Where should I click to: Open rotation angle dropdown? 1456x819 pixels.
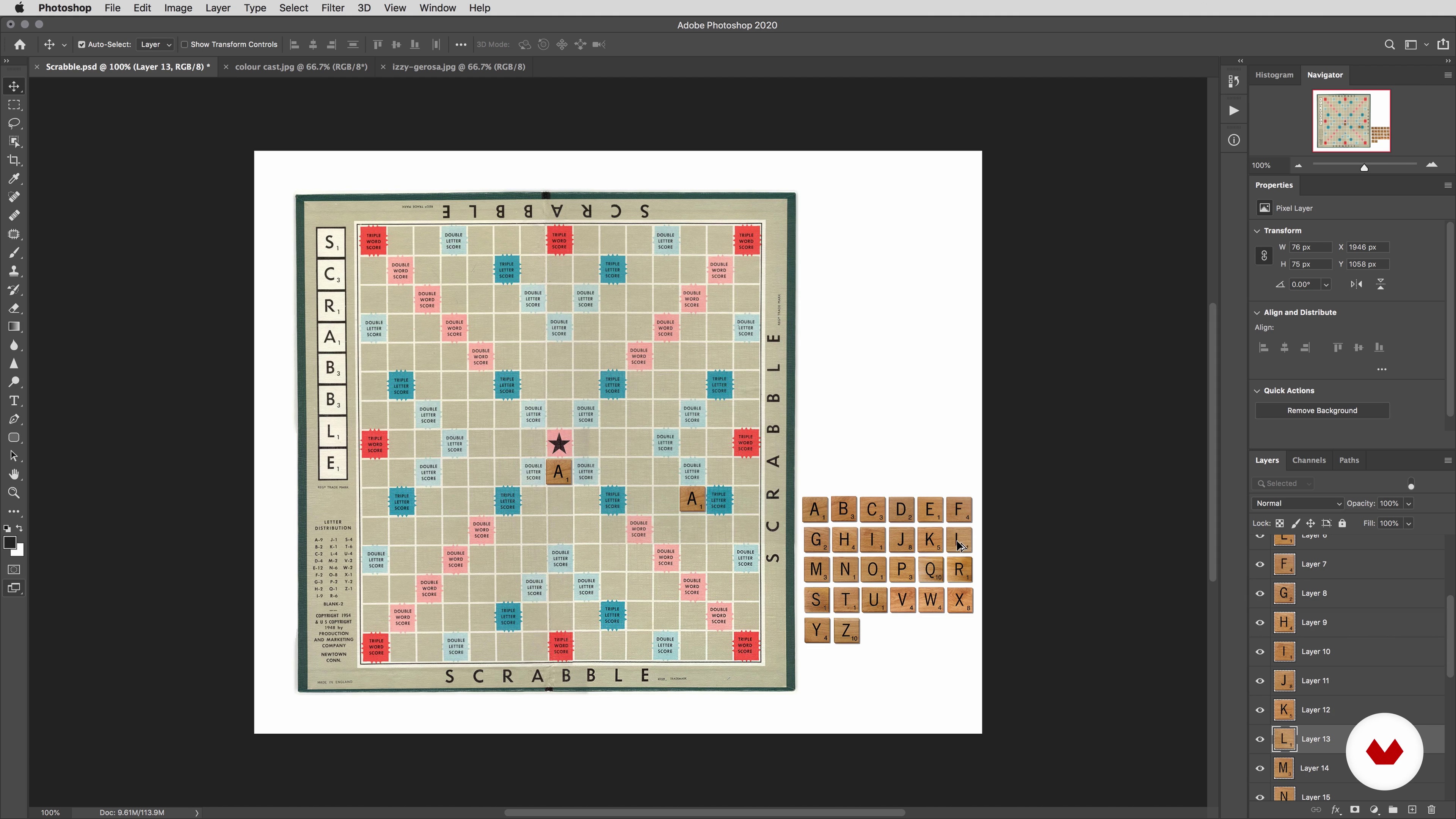(1326, 284)
